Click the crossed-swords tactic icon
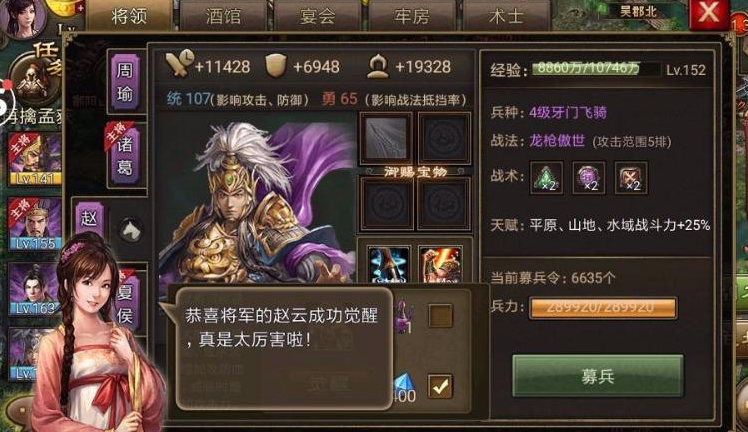Viewport: 748px width, 432px height. click(x=631, y=178)
